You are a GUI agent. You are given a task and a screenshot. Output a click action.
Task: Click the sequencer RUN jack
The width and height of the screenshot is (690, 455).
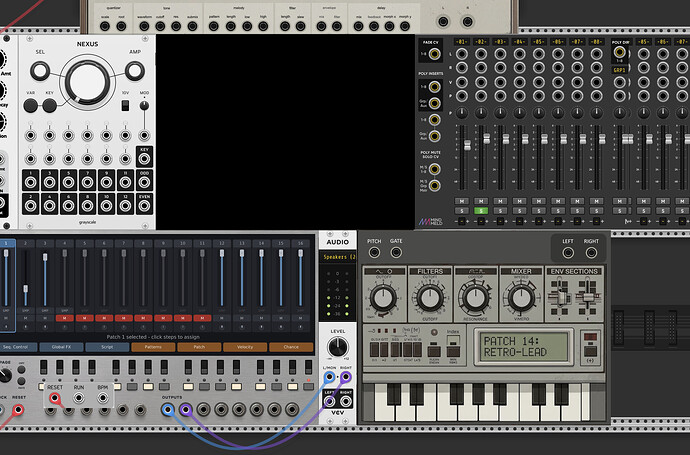click(x=79, y=398)
